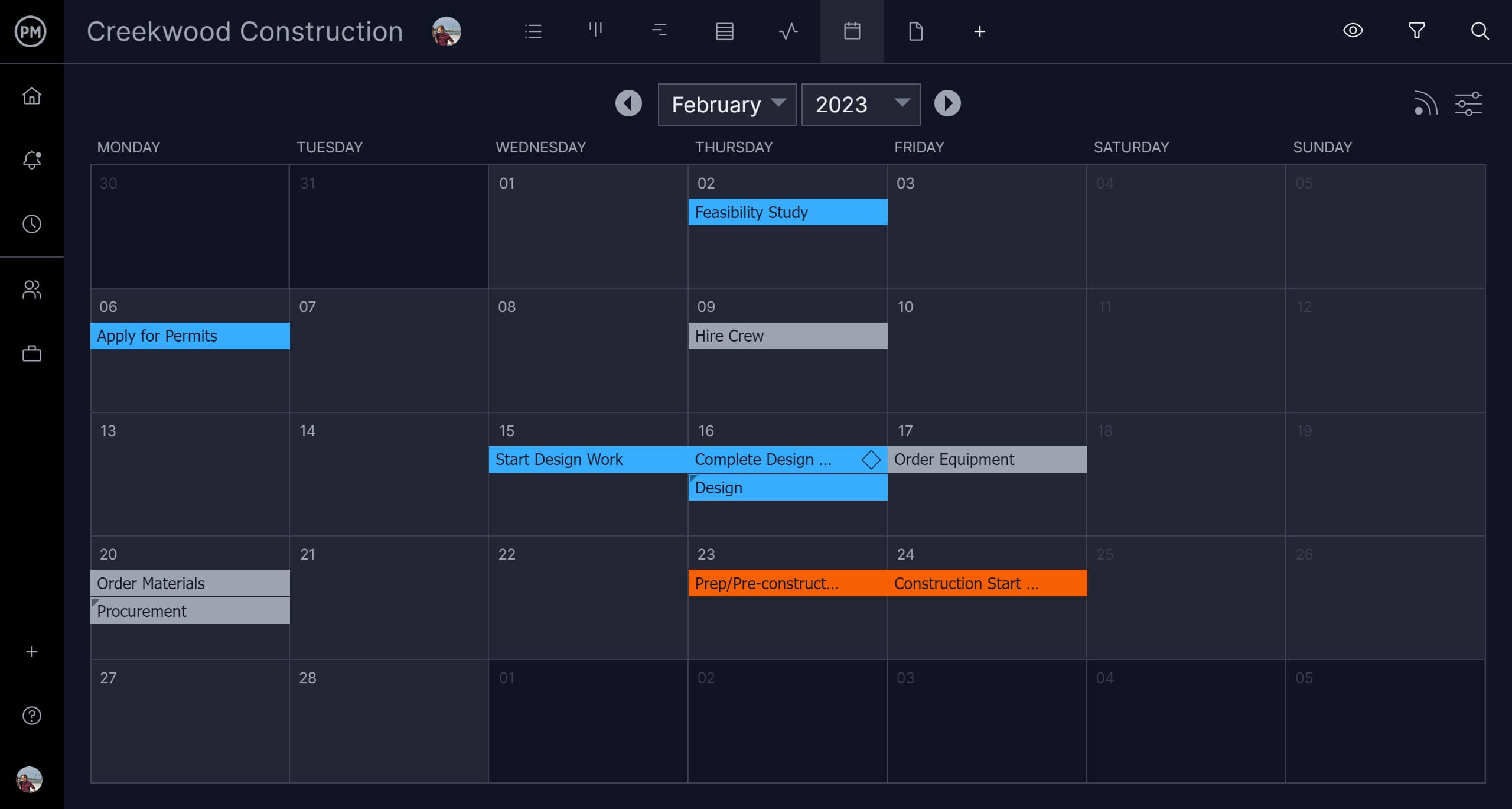Screen dimensions: 1512x809
Task: Open the Start Design Work task
Action: 588,459
